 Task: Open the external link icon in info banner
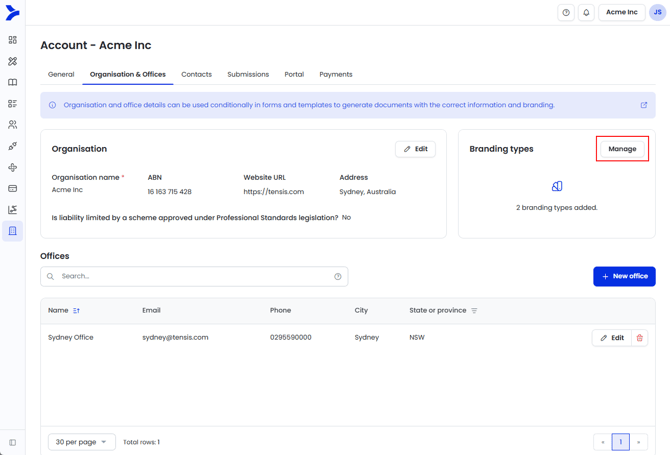click(x=644, y=105)
